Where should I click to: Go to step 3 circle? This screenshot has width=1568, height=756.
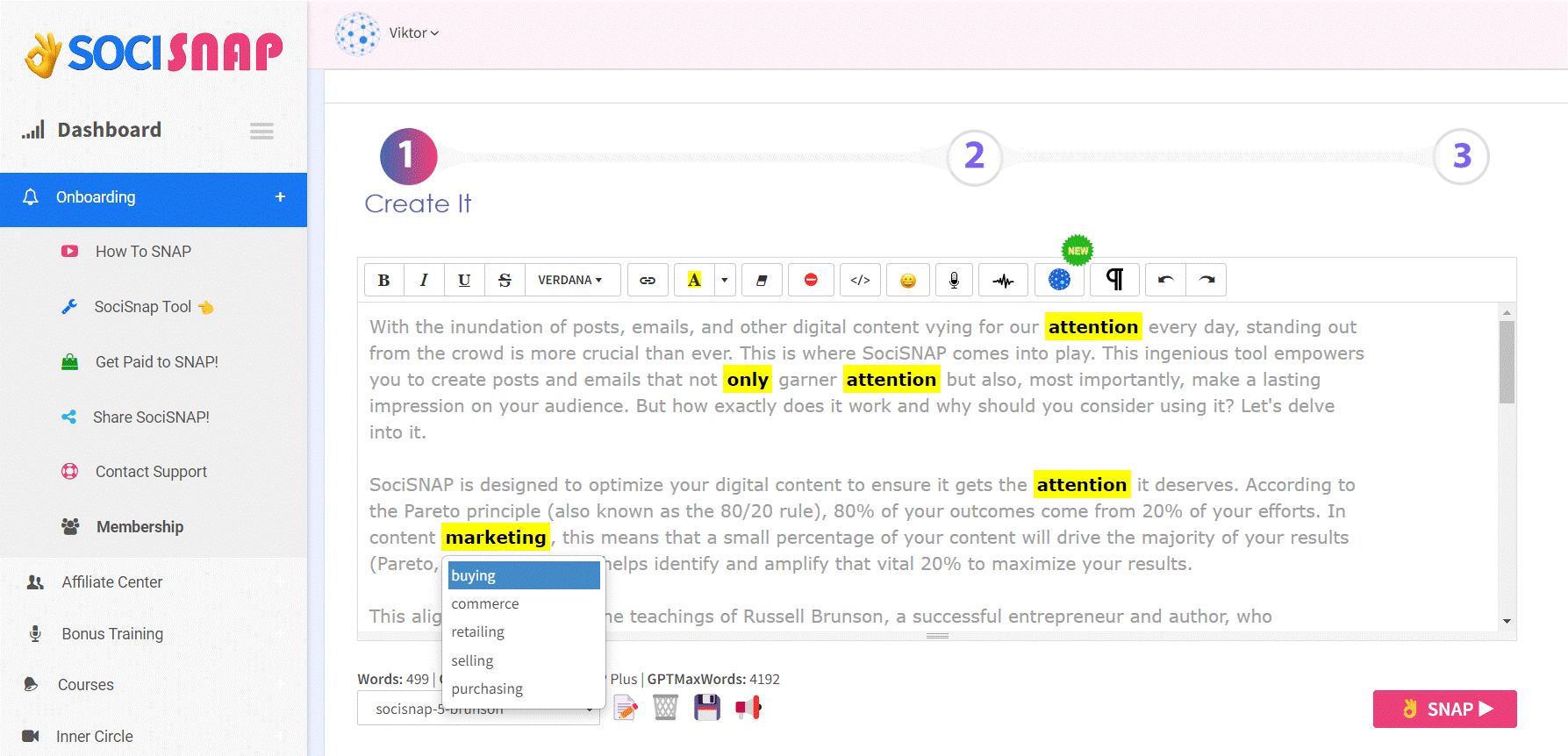click(1461, 157)
